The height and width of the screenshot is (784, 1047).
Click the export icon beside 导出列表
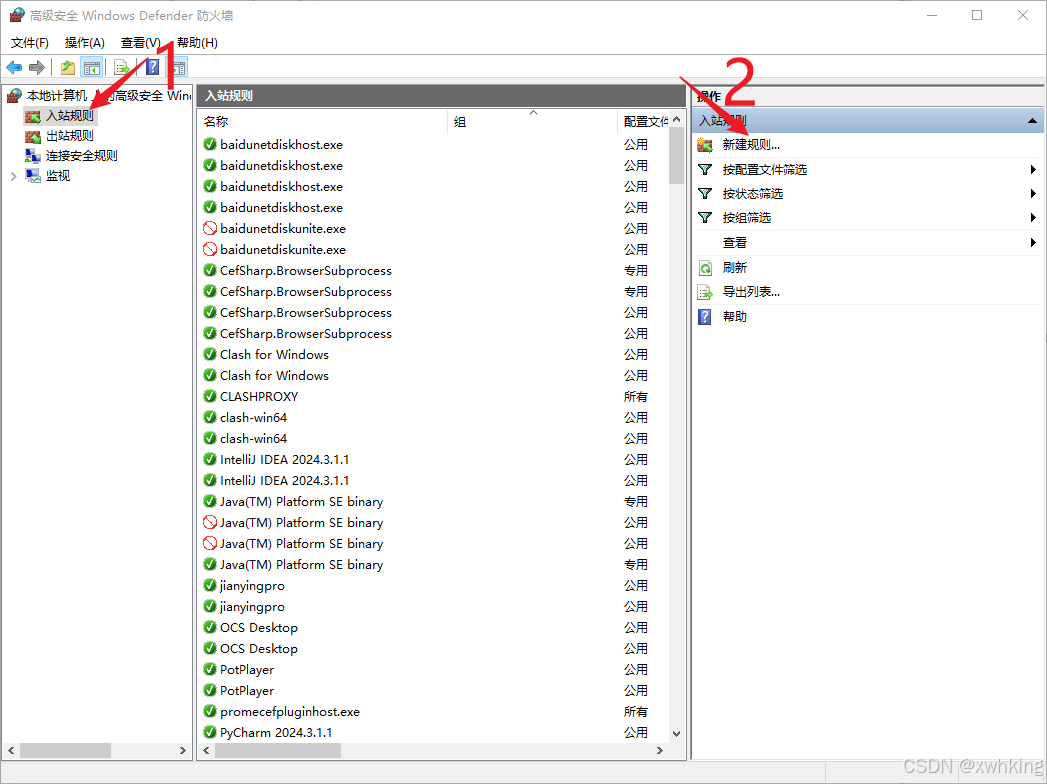tap(705, 292)
